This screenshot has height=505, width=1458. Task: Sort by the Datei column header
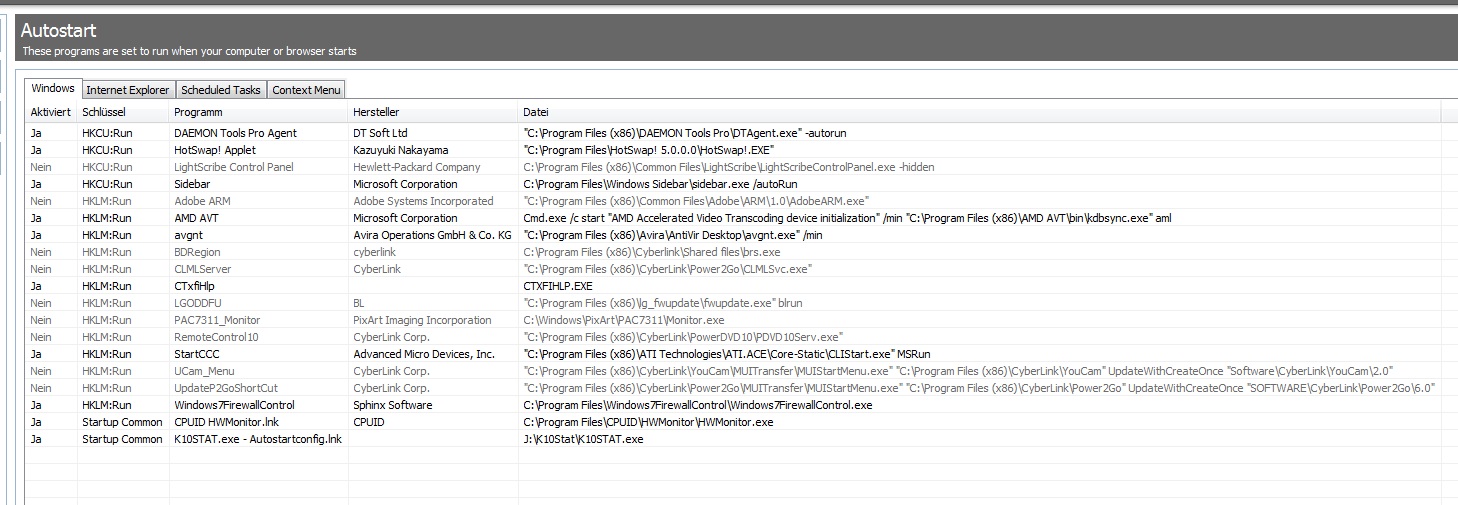[x=979, y=112]
